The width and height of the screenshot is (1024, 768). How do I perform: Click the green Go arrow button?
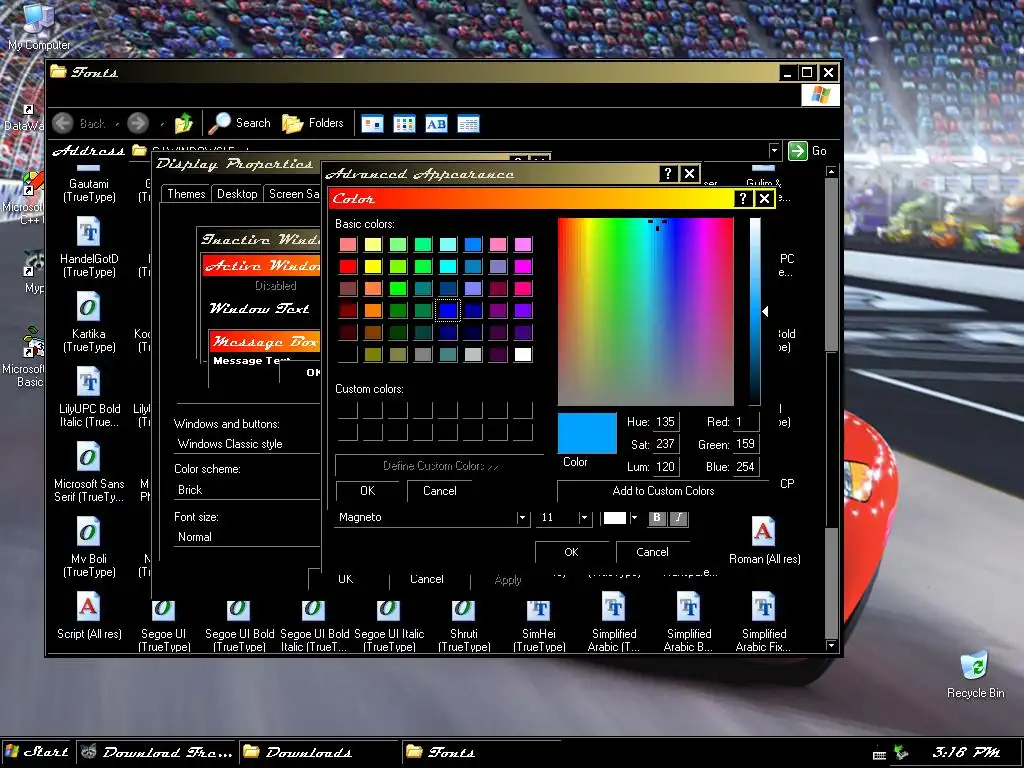pyautogui.click(x=797, y=151)
